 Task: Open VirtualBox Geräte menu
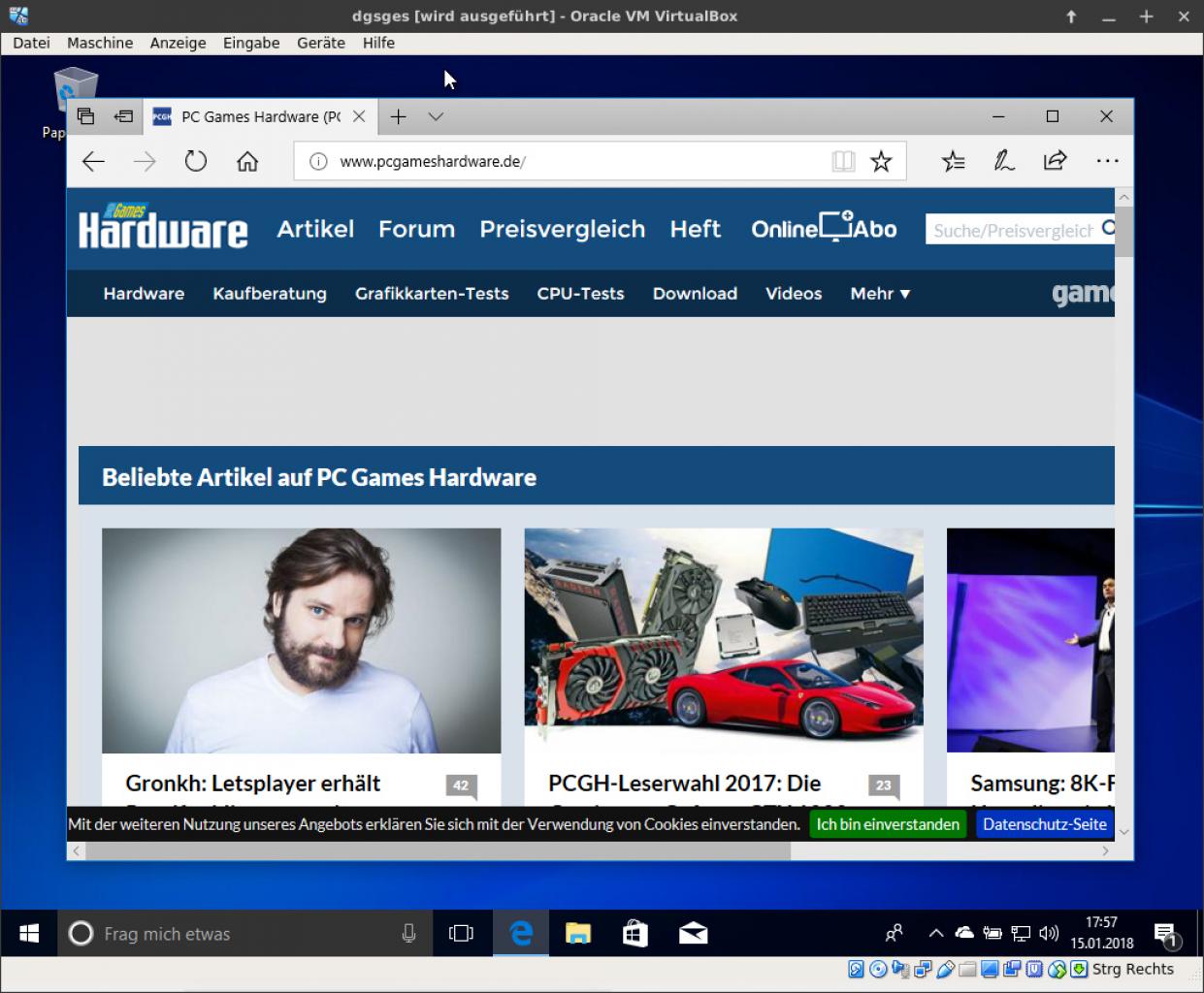coord(321,43)
